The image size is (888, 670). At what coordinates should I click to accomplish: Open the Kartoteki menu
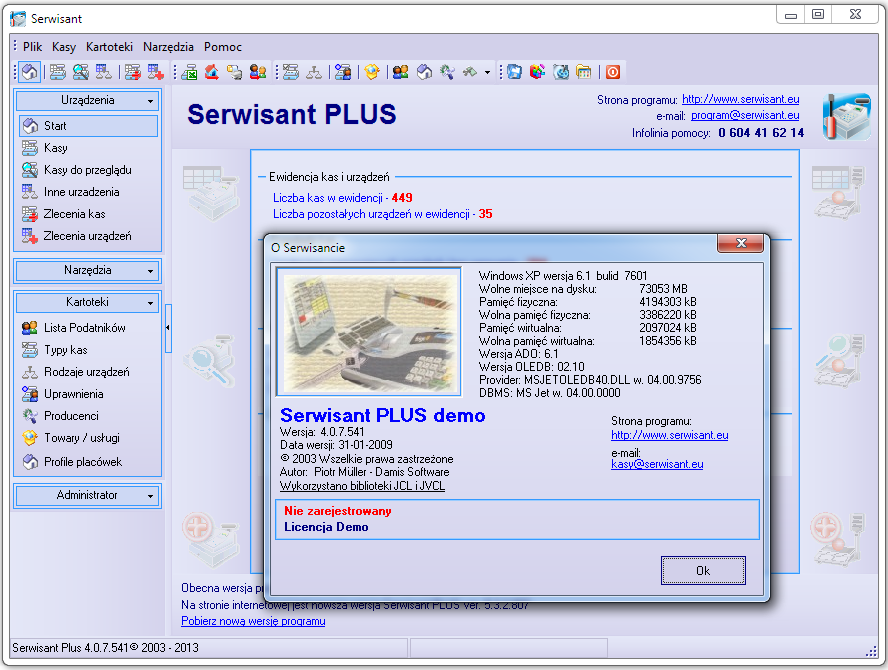coord(109,47)
